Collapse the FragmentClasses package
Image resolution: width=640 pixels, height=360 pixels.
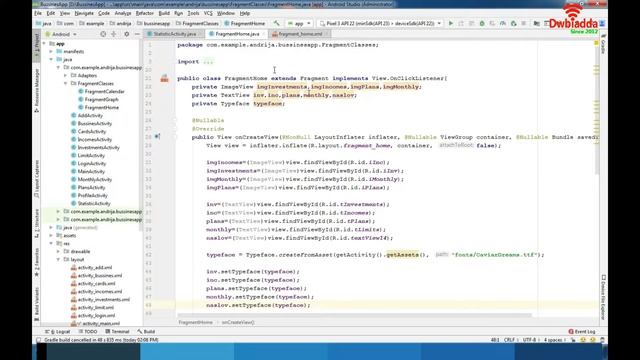click(65, 83)
